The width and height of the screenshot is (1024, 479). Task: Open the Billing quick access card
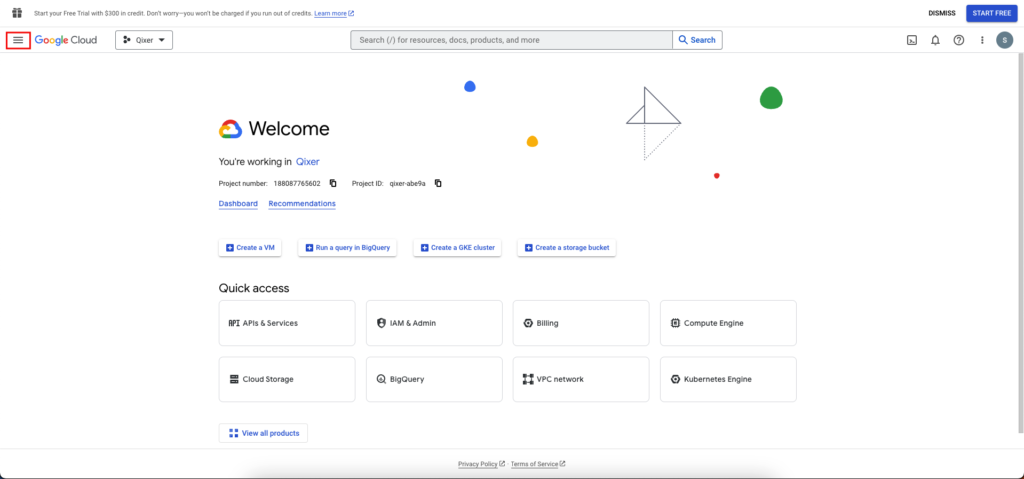pos(581,323)
